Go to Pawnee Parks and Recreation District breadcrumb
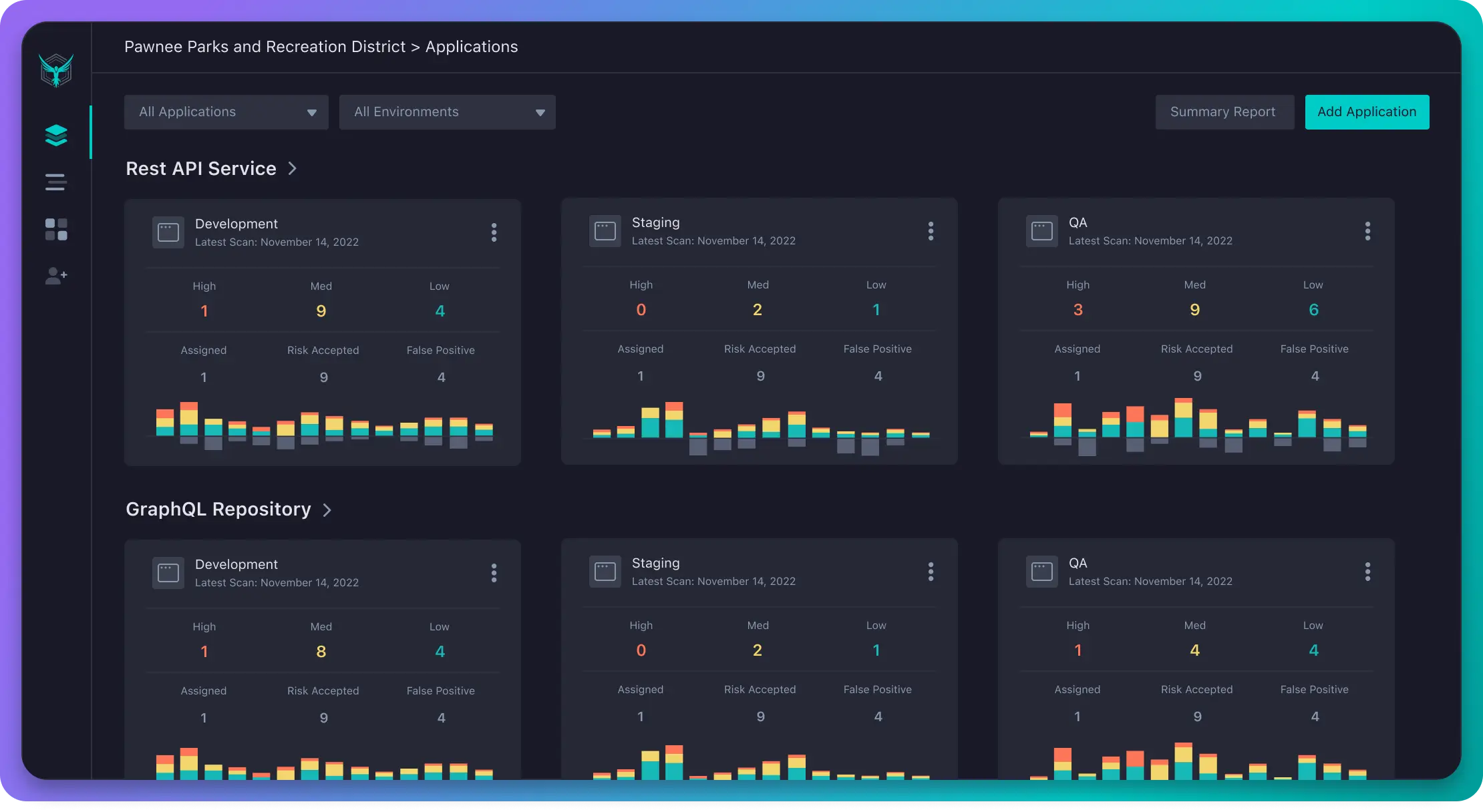Image resolution: width=1483 pixels, height=812 pixels. [x=265, y=47]
